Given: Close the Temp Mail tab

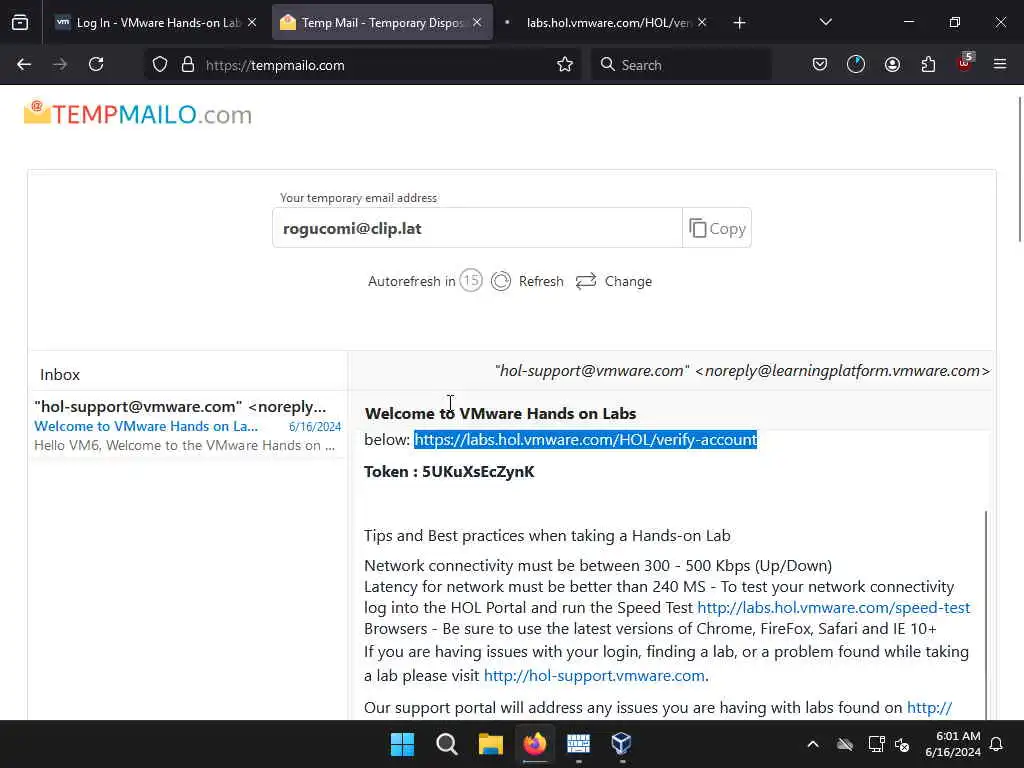Looking at the screenshot, I should pyautogui.click(x=477, y=23).
